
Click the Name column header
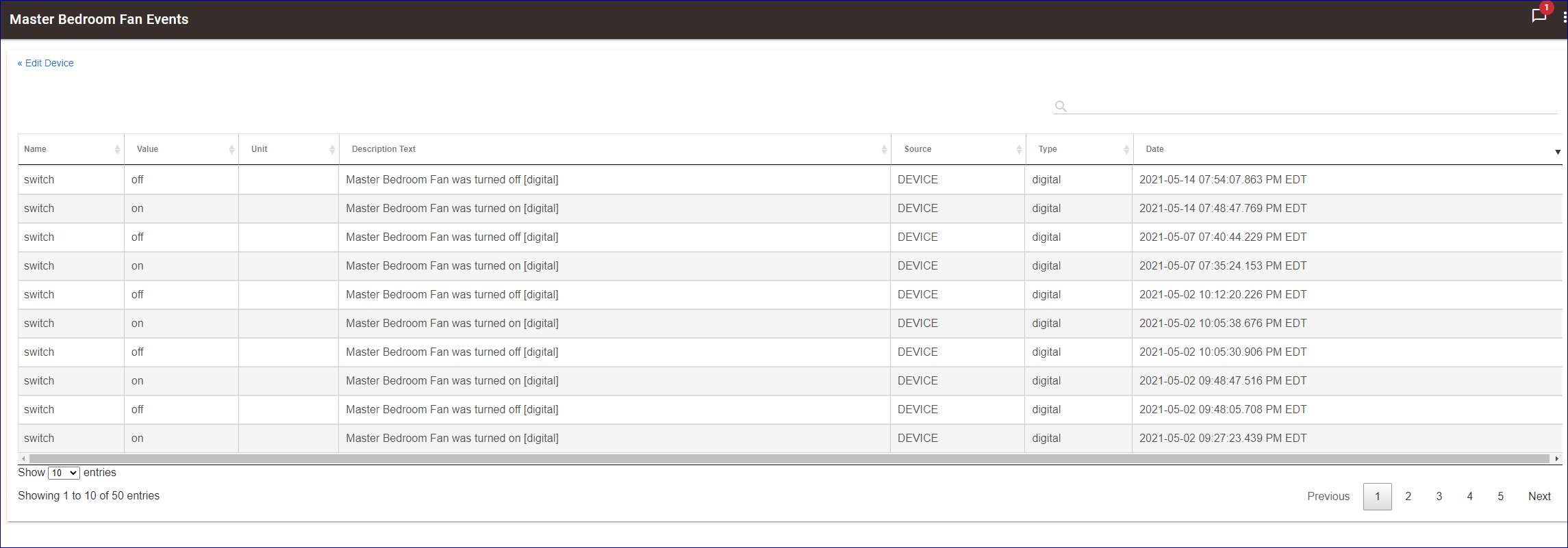71,149
